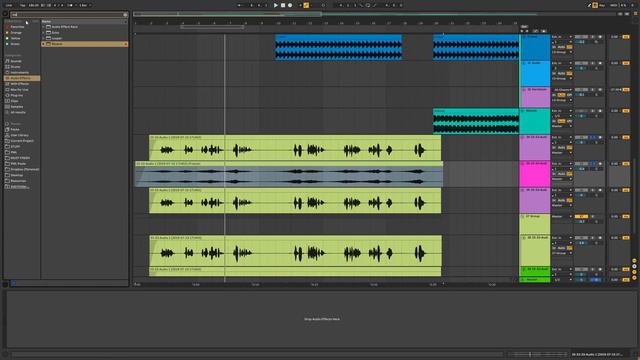Viewport: 640px width, 360px height.
Task: Click the show/hide browser toggle
Action: click(x=5, y=14)
